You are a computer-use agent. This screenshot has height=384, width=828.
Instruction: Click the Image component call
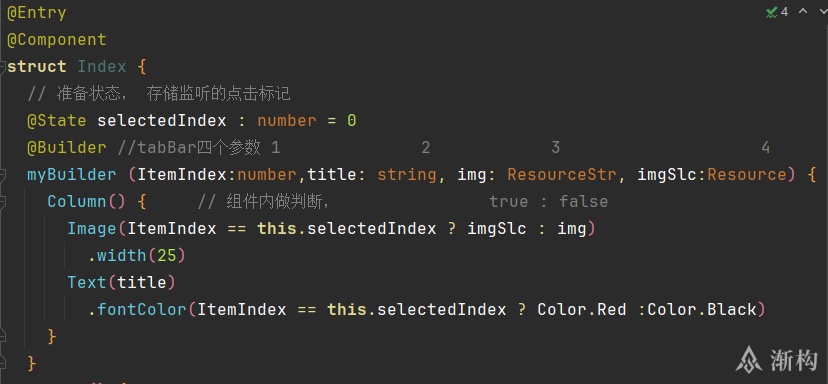tap(92, 229)
